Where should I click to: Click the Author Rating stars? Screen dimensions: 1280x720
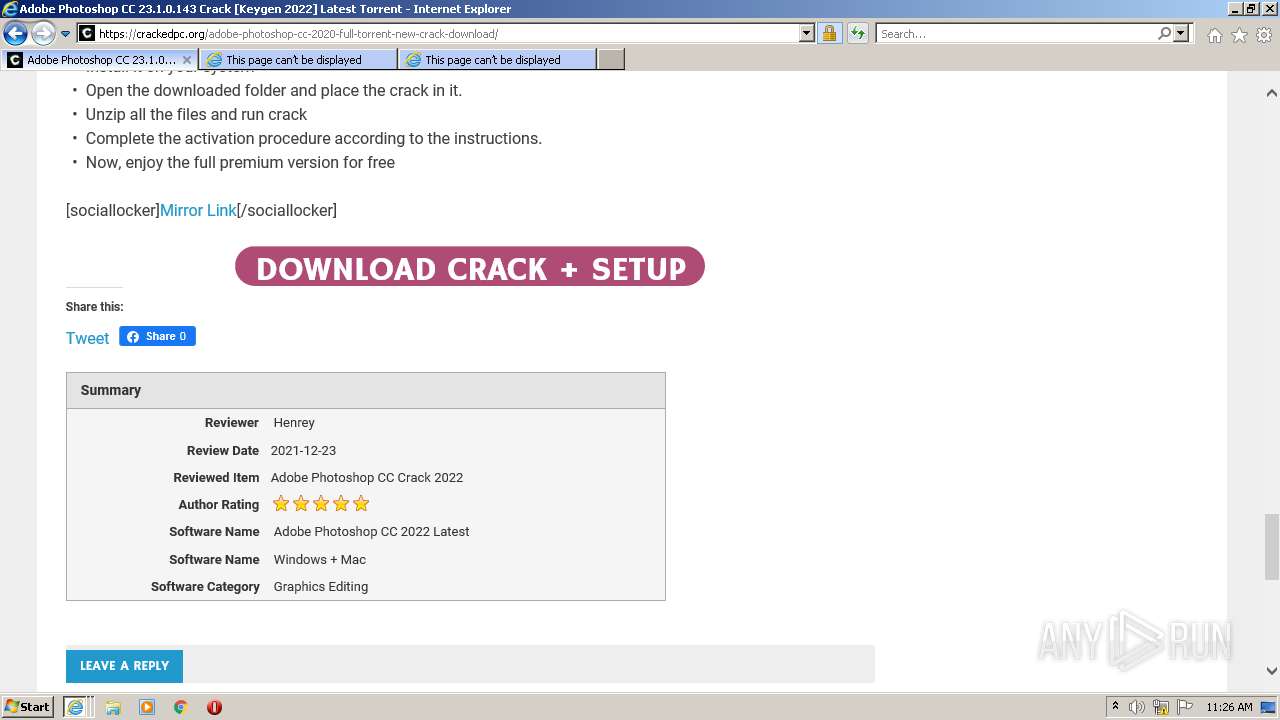321,504
